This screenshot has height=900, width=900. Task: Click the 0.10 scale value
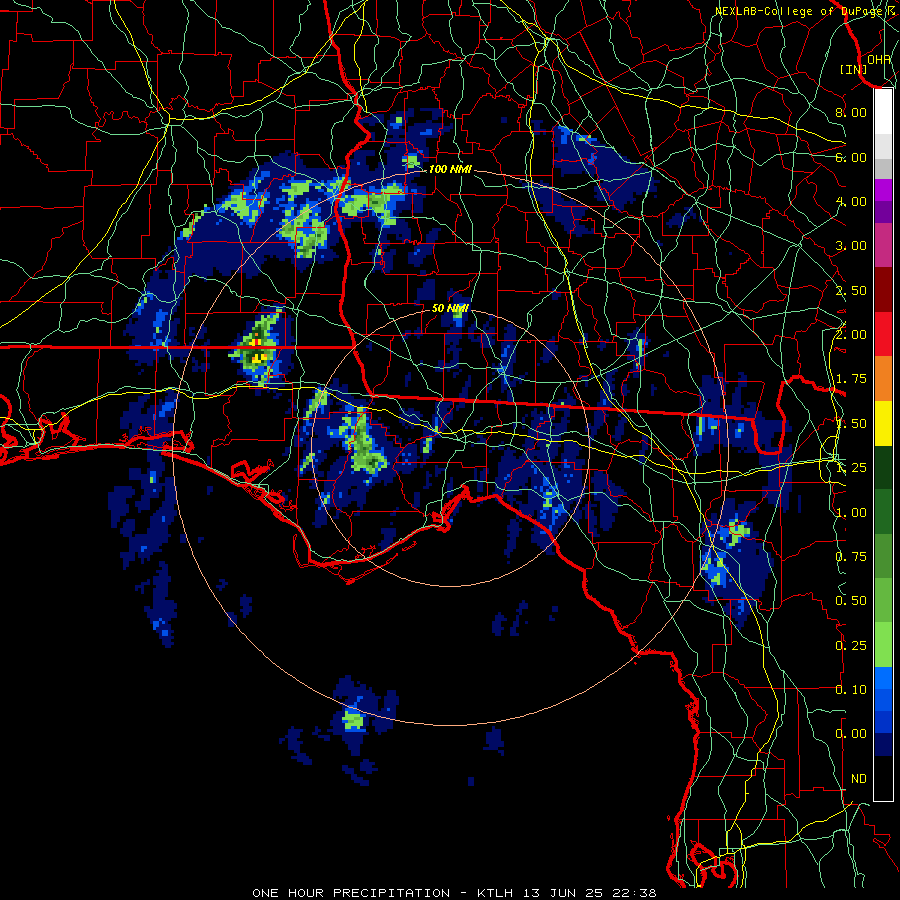tap(851, 690)
